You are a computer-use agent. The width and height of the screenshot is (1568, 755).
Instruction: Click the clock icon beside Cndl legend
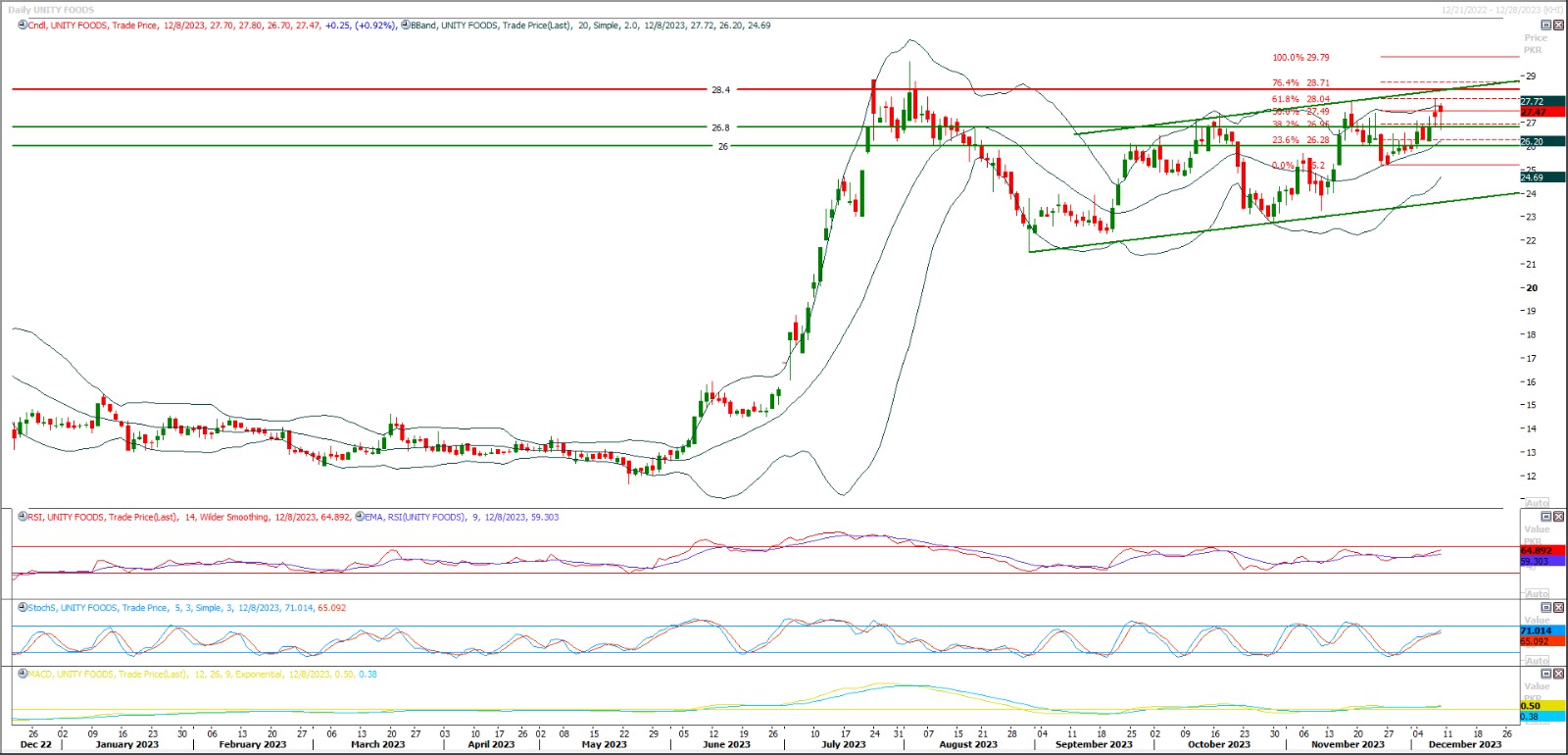22,25
